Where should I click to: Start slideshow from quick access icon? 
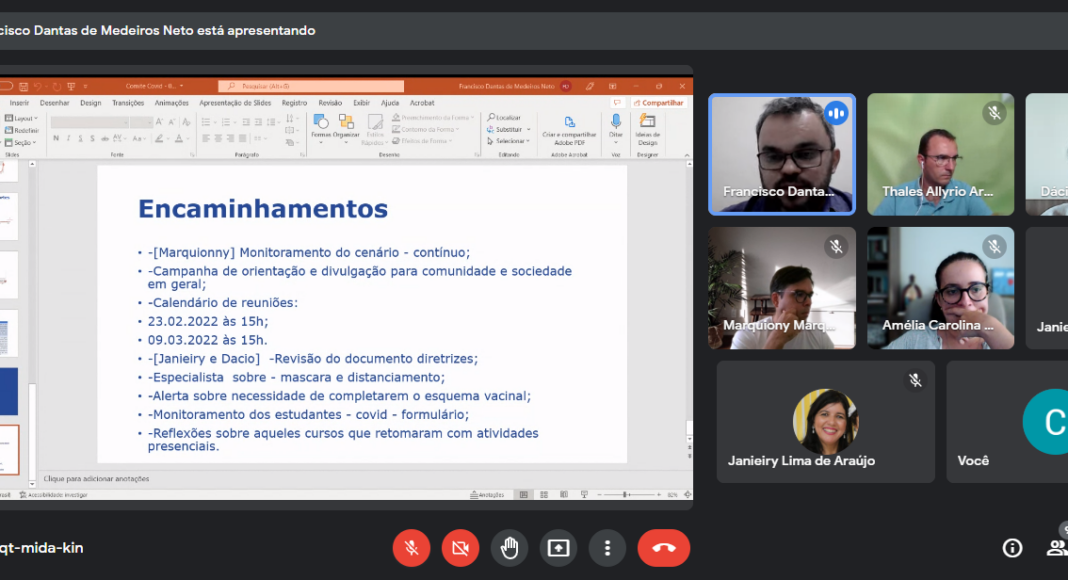click(x=71, y=86)
